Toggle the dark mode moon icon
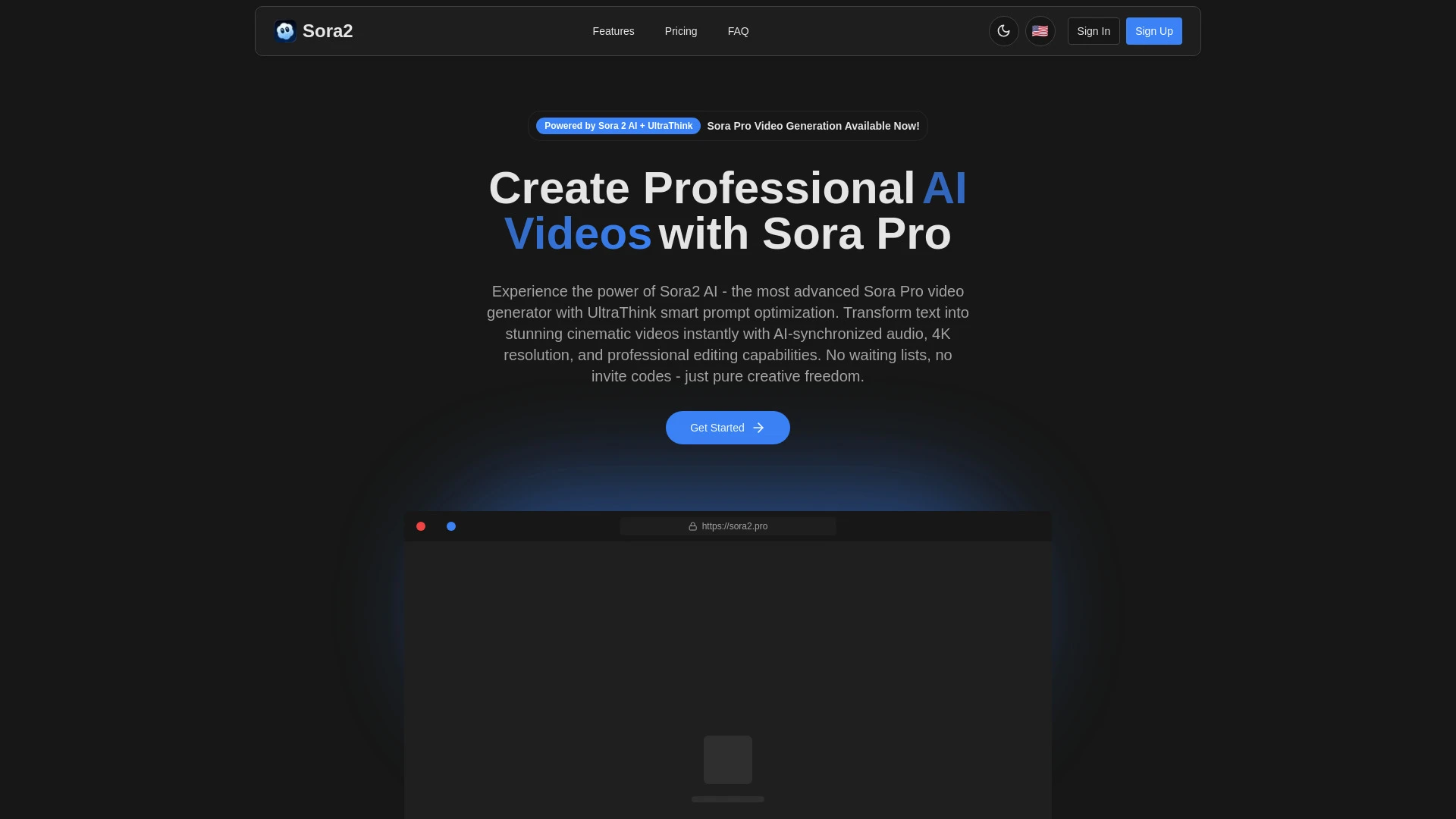Image resolution: width=1456 pixels, height=819 pixels. pos(1003,31)
